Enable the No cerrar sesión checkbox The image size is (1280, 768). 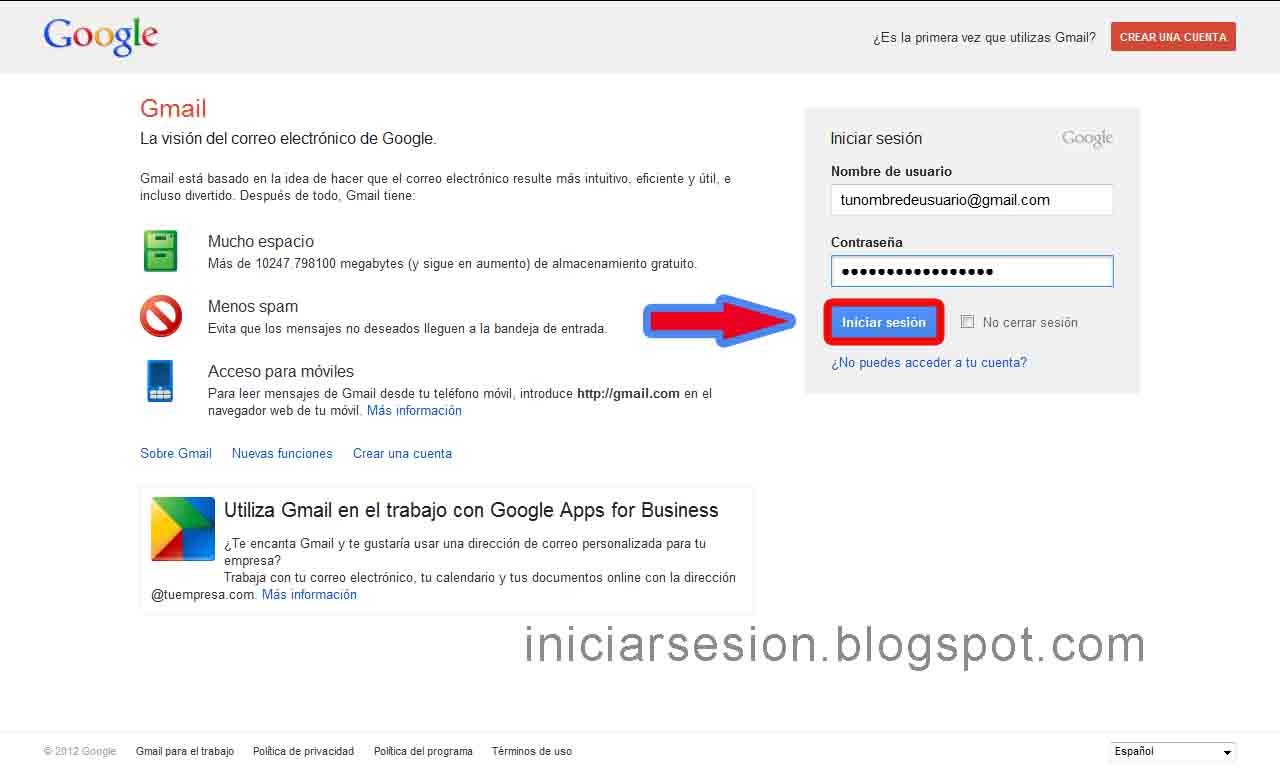(x=967, y=322)
